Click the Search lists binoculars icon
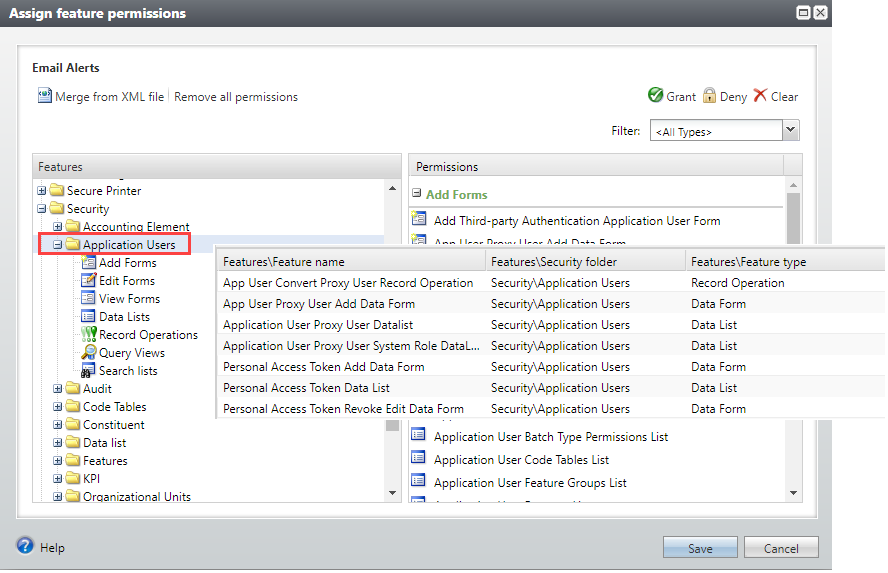 (x=88, y=370)
